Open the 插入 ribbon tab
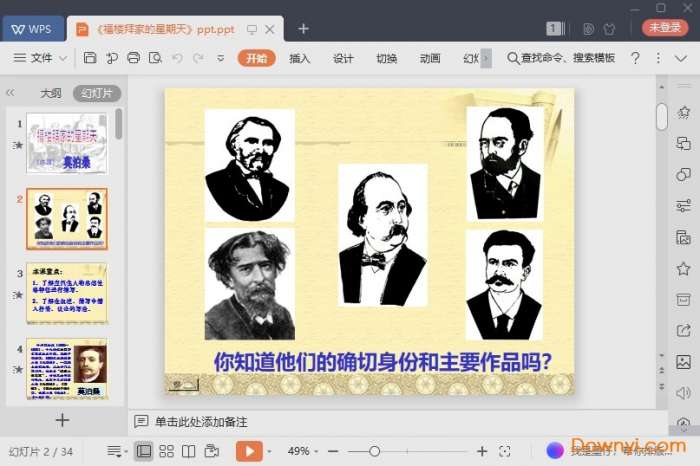This screenshot has width=700, height=466. 300,58
